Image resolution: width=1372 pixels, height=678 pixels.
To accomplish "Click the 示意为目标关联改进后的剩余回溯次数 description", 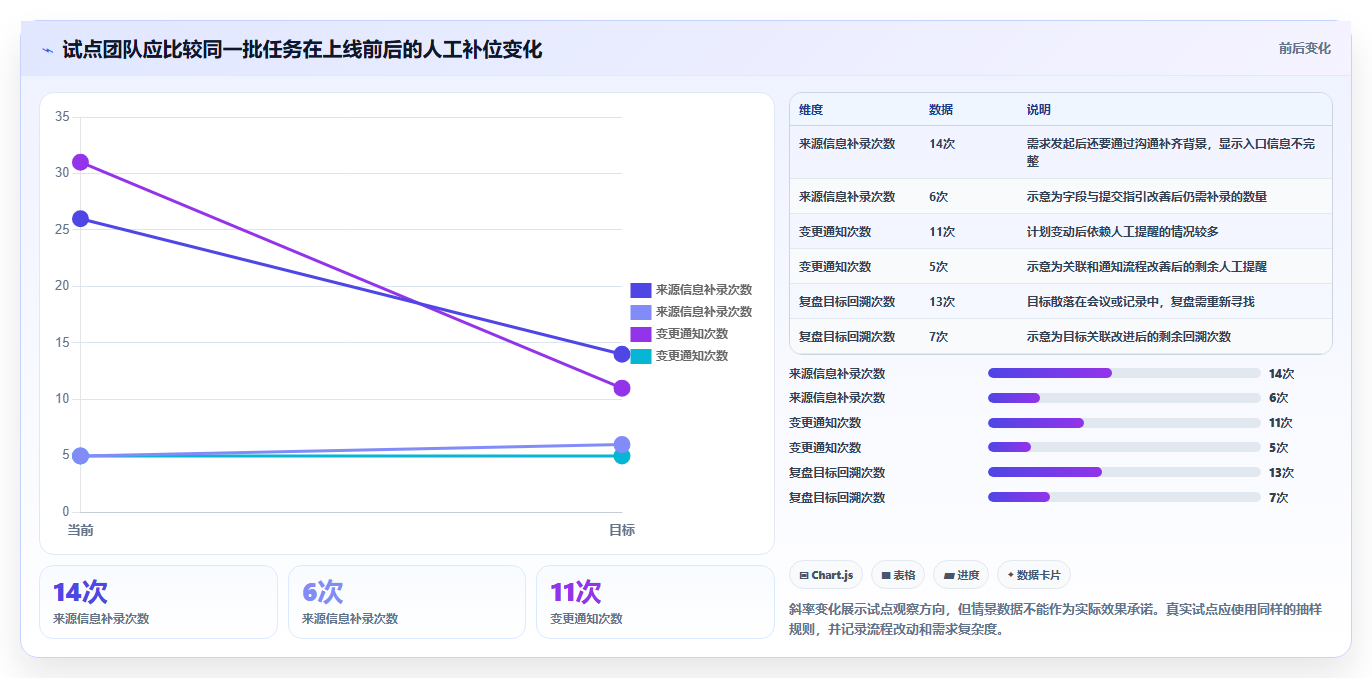I will pyautogui.click(x=1128, y=337).
